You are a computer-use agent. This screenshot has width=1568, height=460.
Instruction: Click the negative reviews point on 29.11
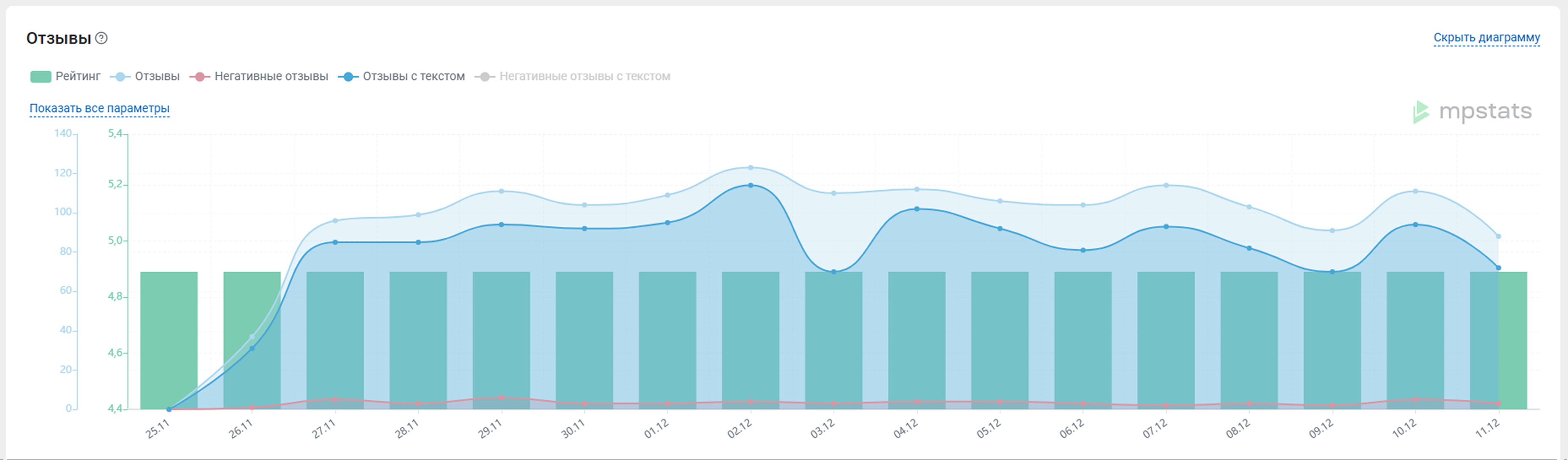click(501, 398)
